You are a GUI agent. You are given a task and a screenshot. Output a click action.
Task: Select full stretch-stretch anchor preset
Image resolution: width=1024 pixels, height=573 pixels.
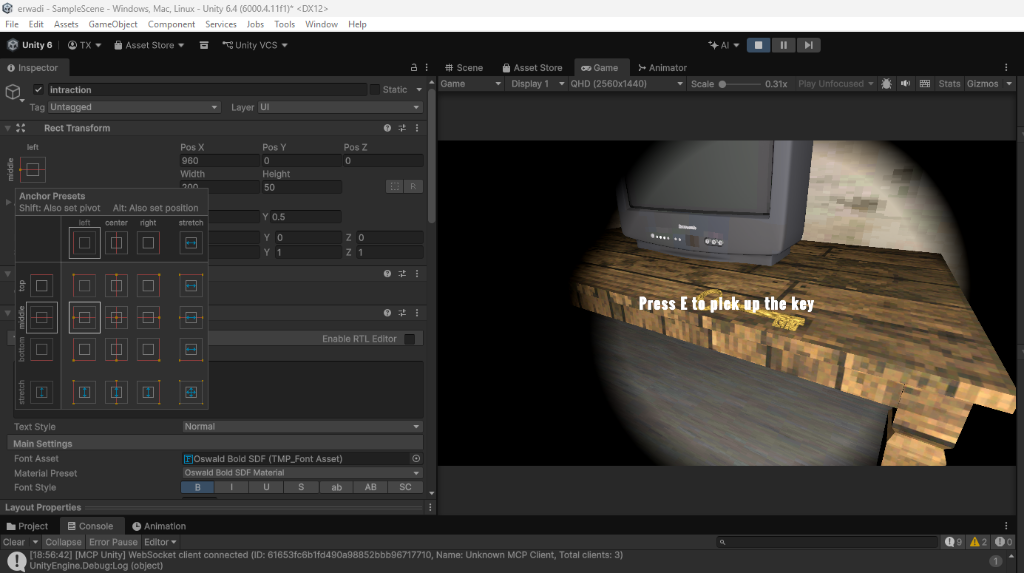[x=191, y=392]
